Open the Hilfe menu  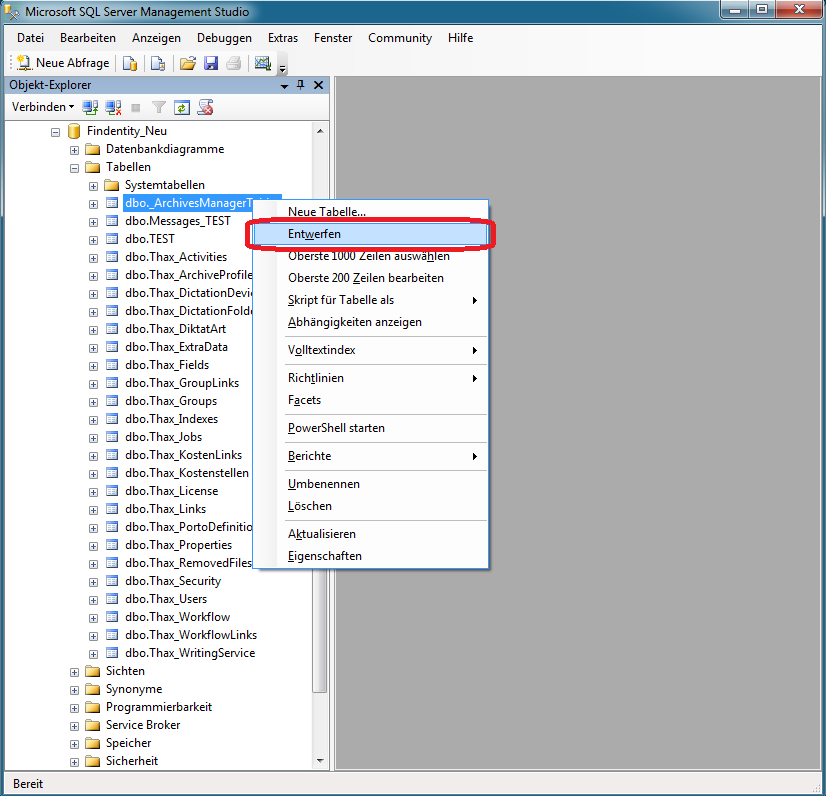click(x=460, y=38)
